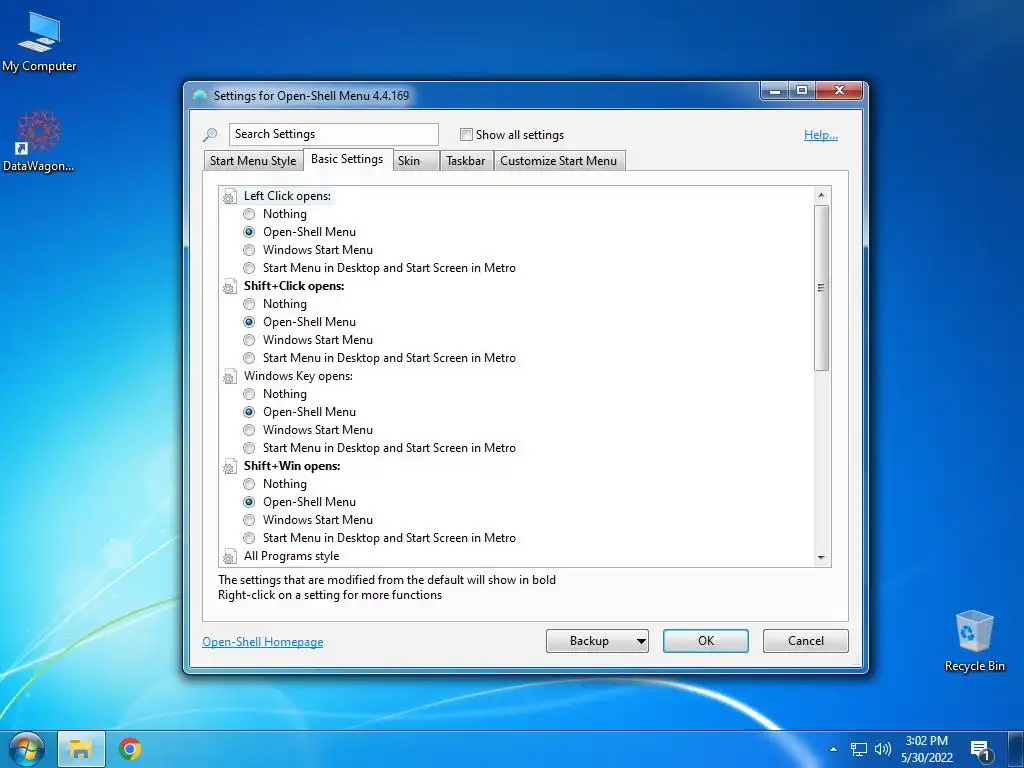
Task: Switch to Basic Settings tab
Action: (x=347, y=159)
